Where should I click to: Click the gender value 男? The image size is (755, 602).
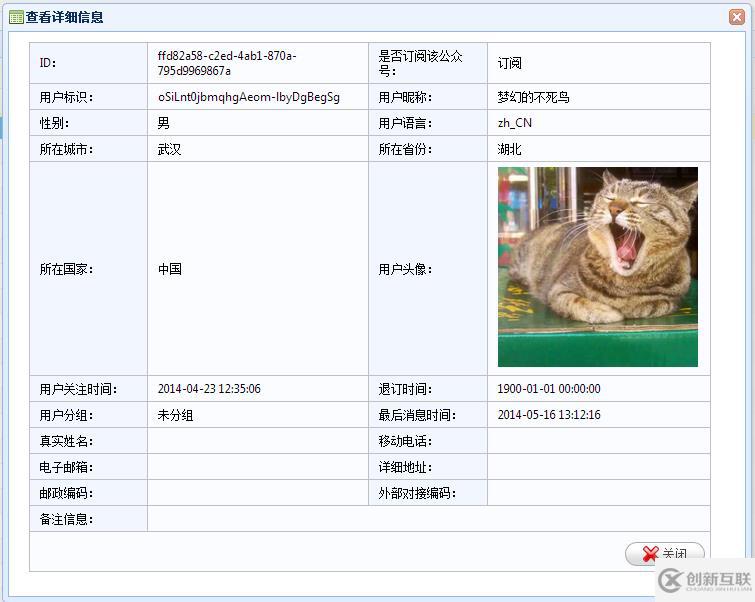(163, 123)
